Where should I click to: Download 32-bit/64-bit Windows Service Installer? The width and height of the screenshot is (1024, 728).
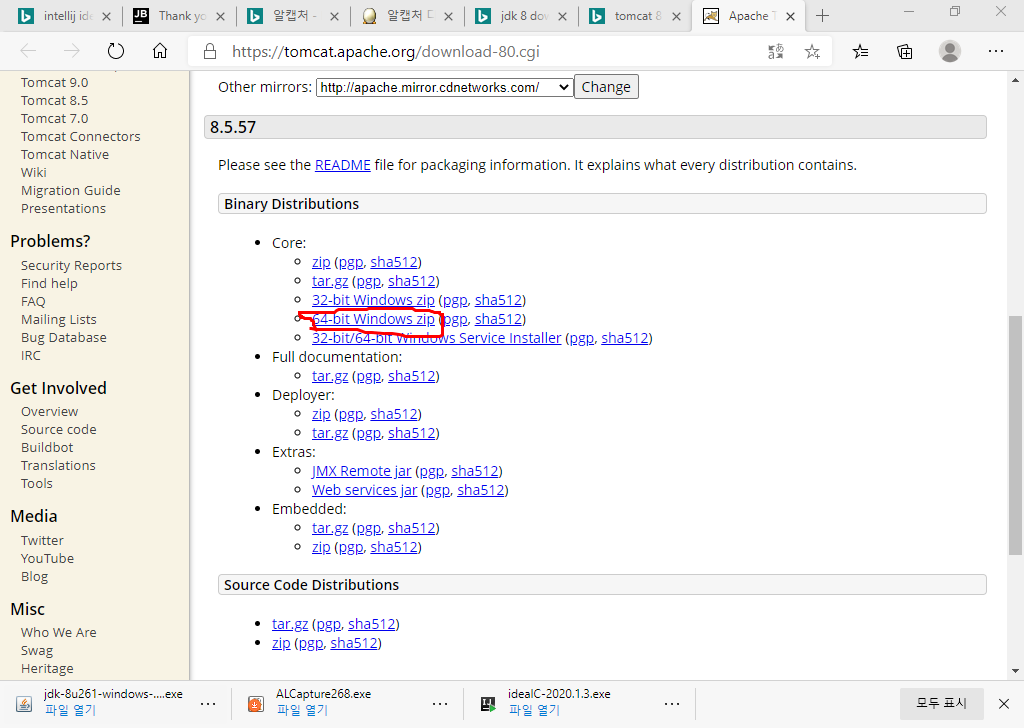point(436,338)
